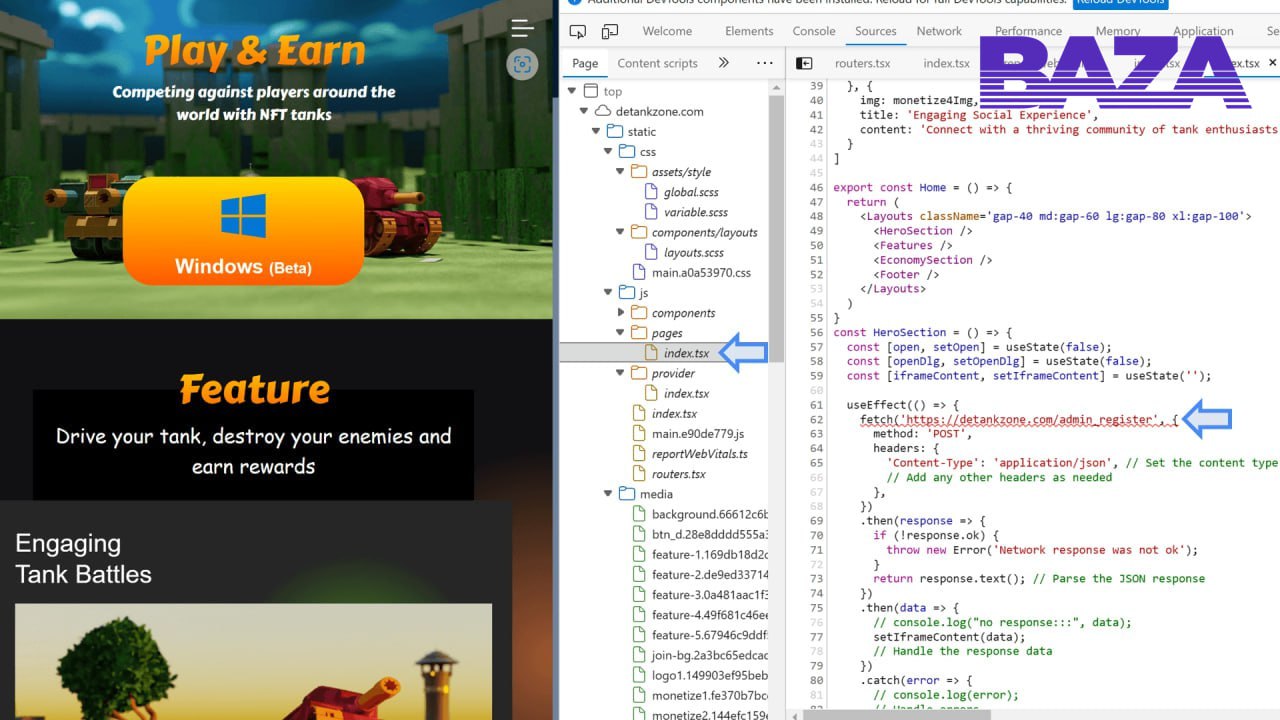Click the Windows logo on download button
The image size is (1280, 720).
(243, 217)
